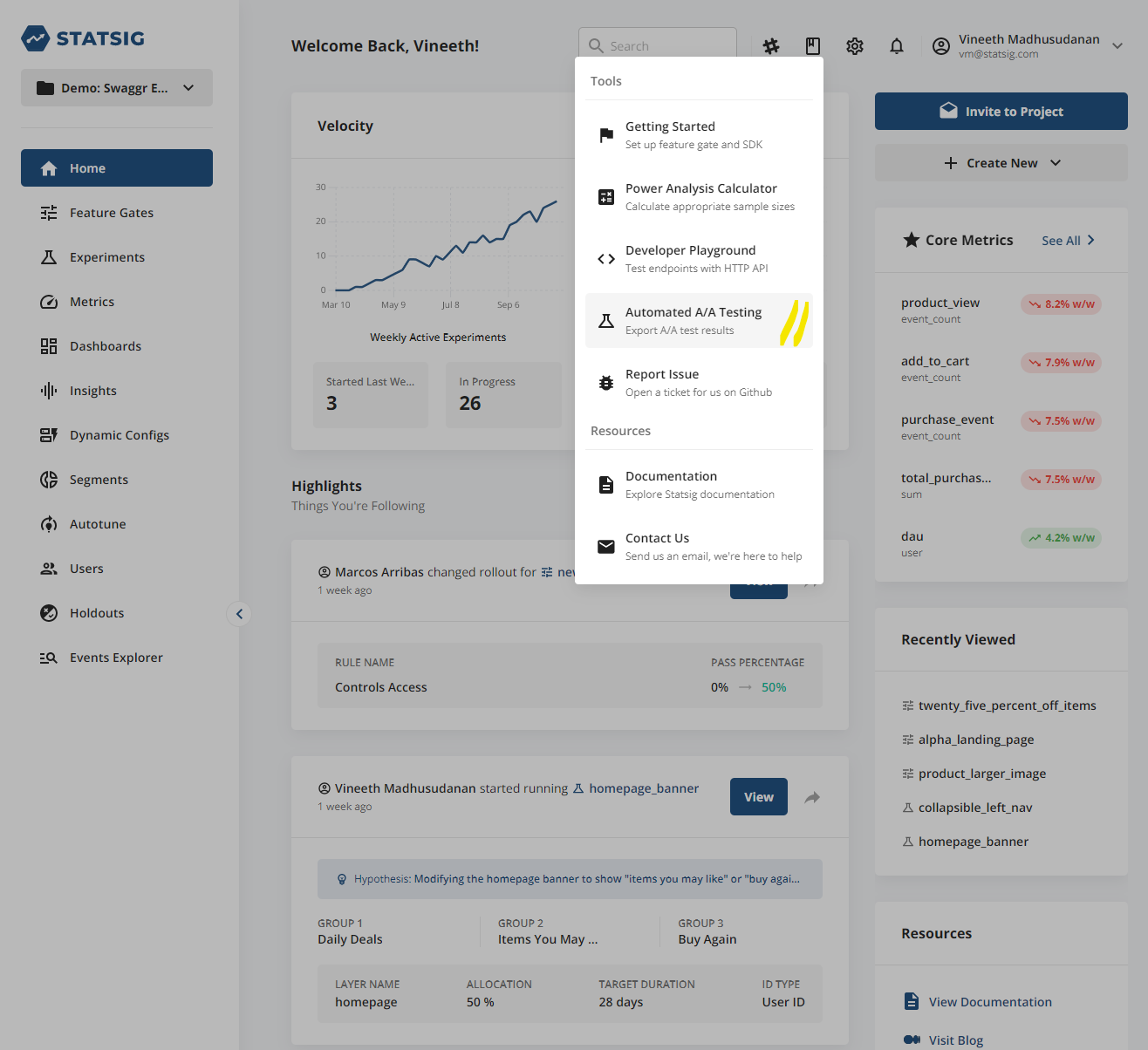Image resolution: width=1148 pixels, height=1050 pixels.
Task: Open homepage_banner in Recently Viewed
Action: [x=974, y=842]
